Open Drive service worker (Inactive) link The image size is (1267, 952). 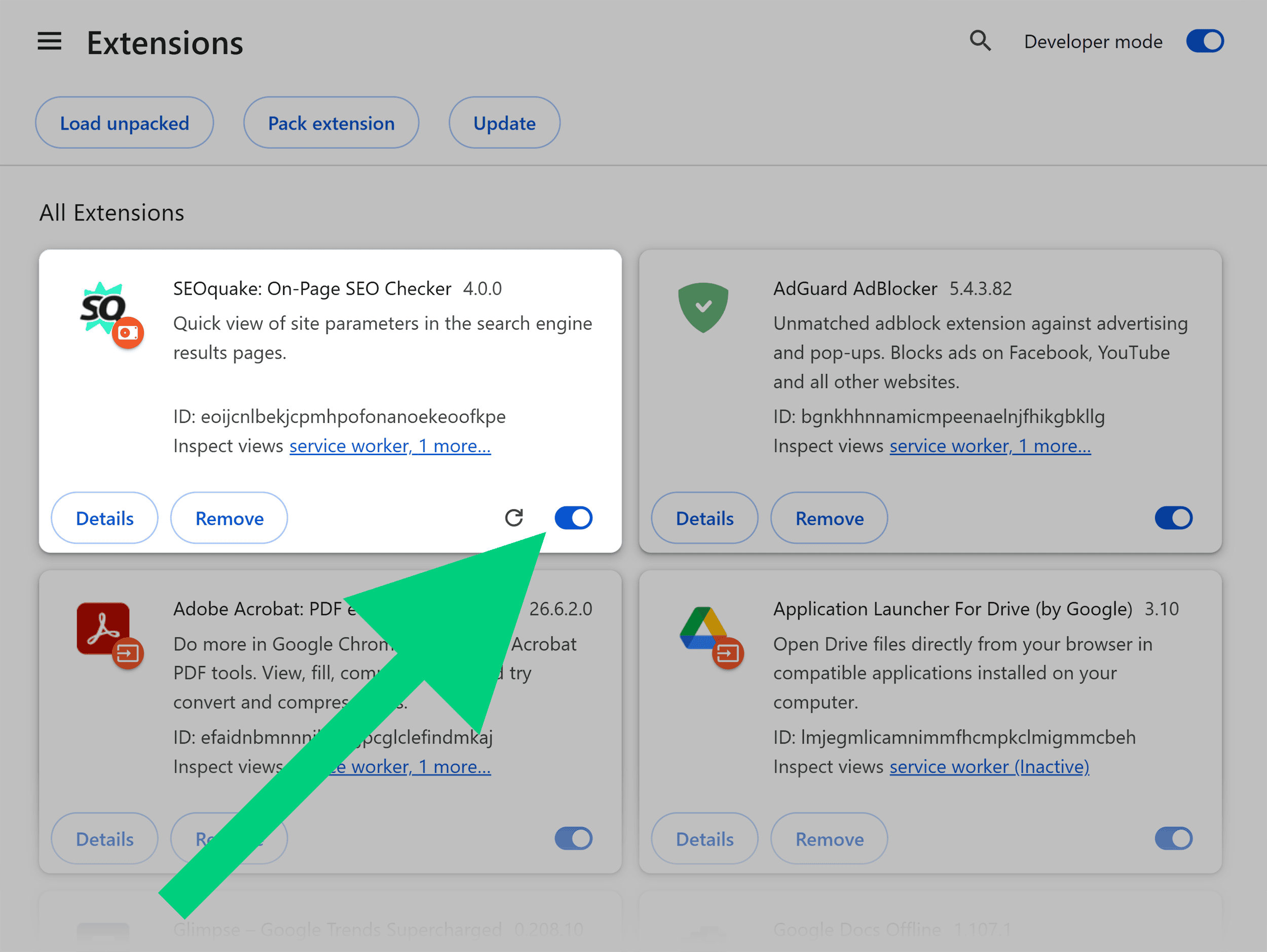[989, 766]
